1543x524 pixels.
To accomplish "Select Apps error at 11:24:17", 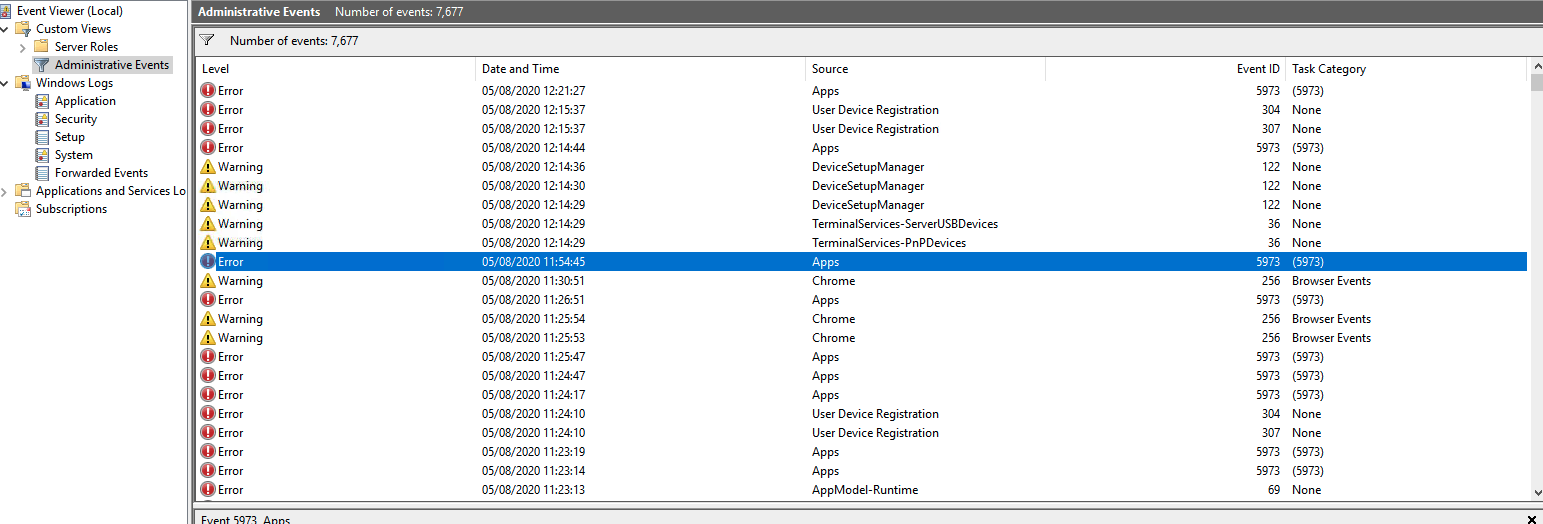I will pyautogui.click(x=862, y=395).
